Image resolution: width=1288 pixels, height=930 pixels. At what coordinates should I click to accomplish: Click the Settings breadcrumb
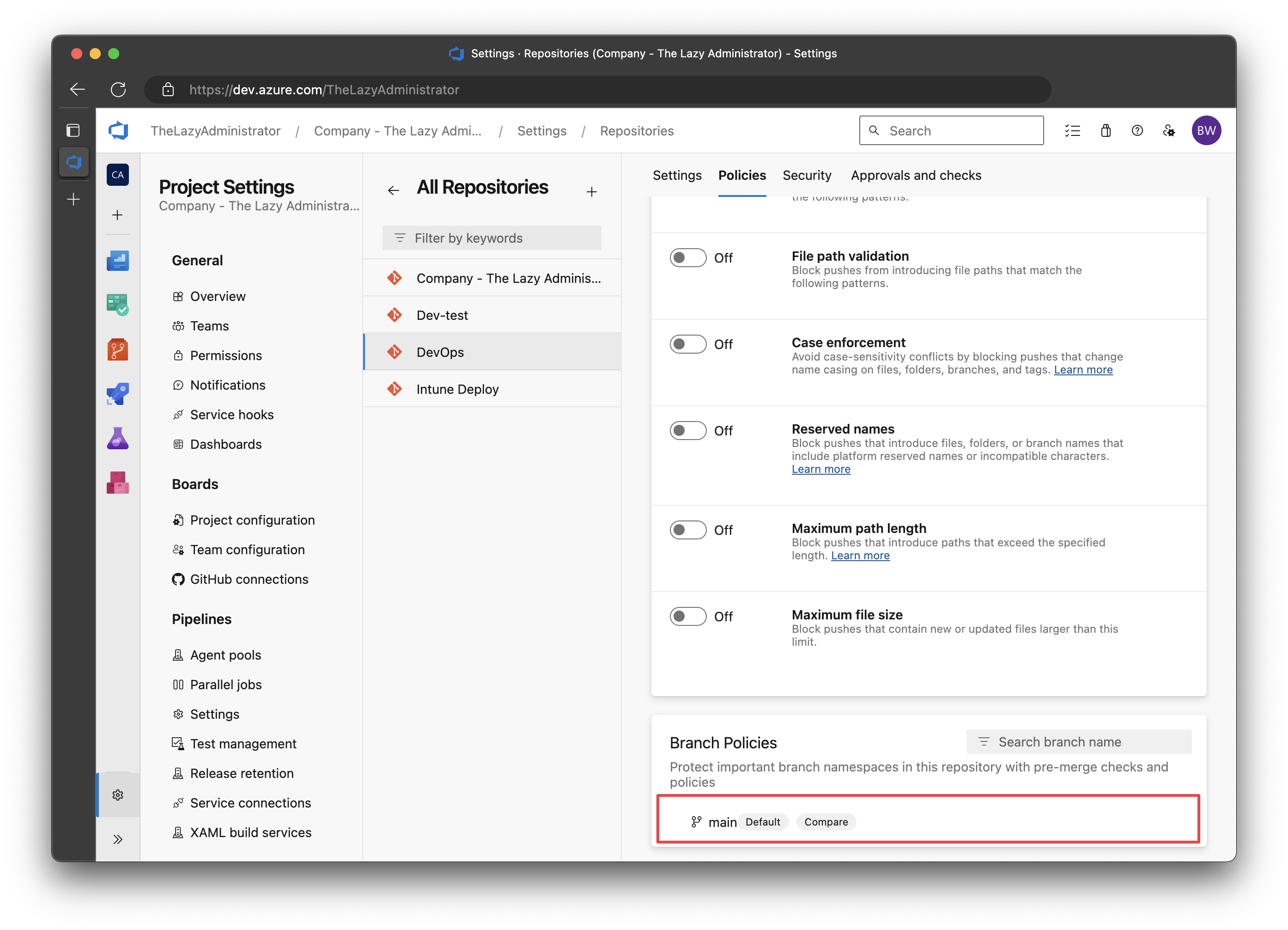click(542, 131)
